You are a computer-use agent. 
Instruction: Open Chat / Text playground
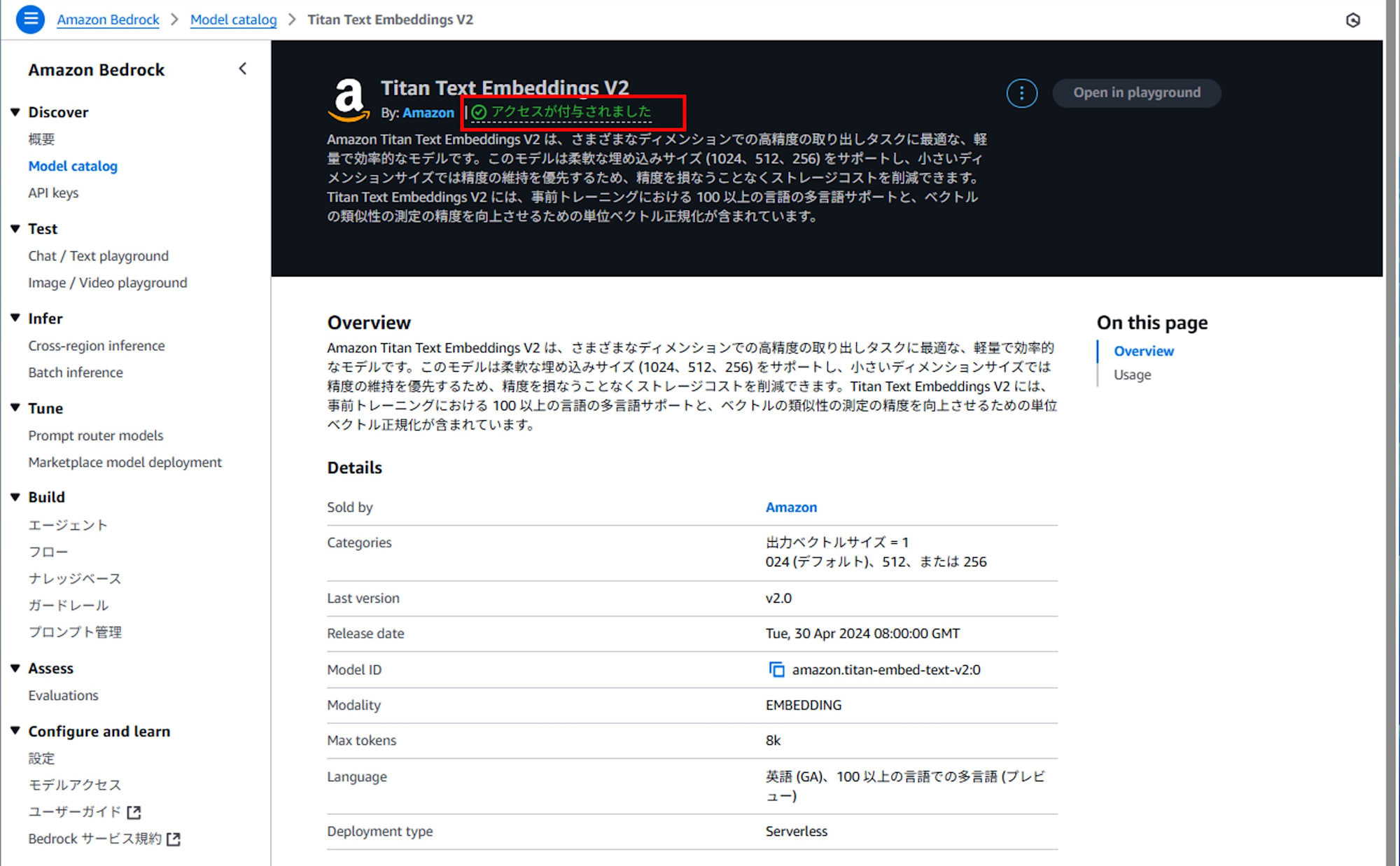pyautogui.click(x=98, y=256)
